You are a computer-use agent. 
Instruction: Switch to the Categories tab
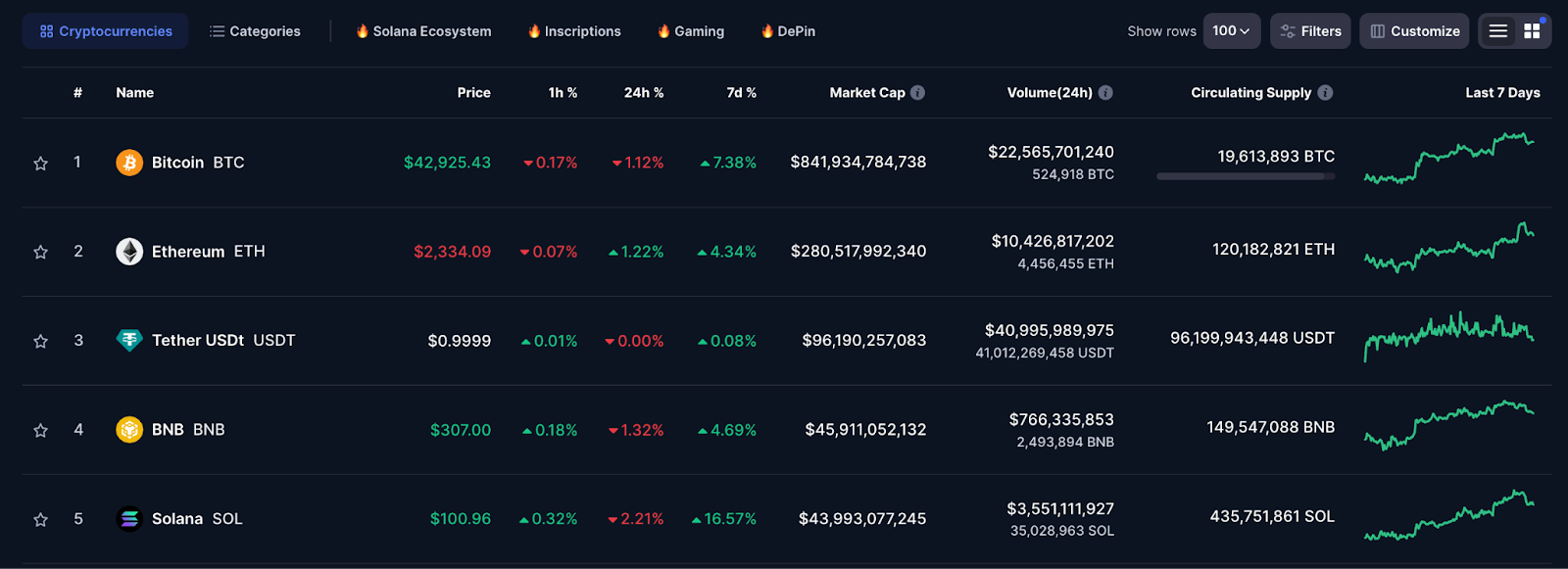[x=255, y=31]
